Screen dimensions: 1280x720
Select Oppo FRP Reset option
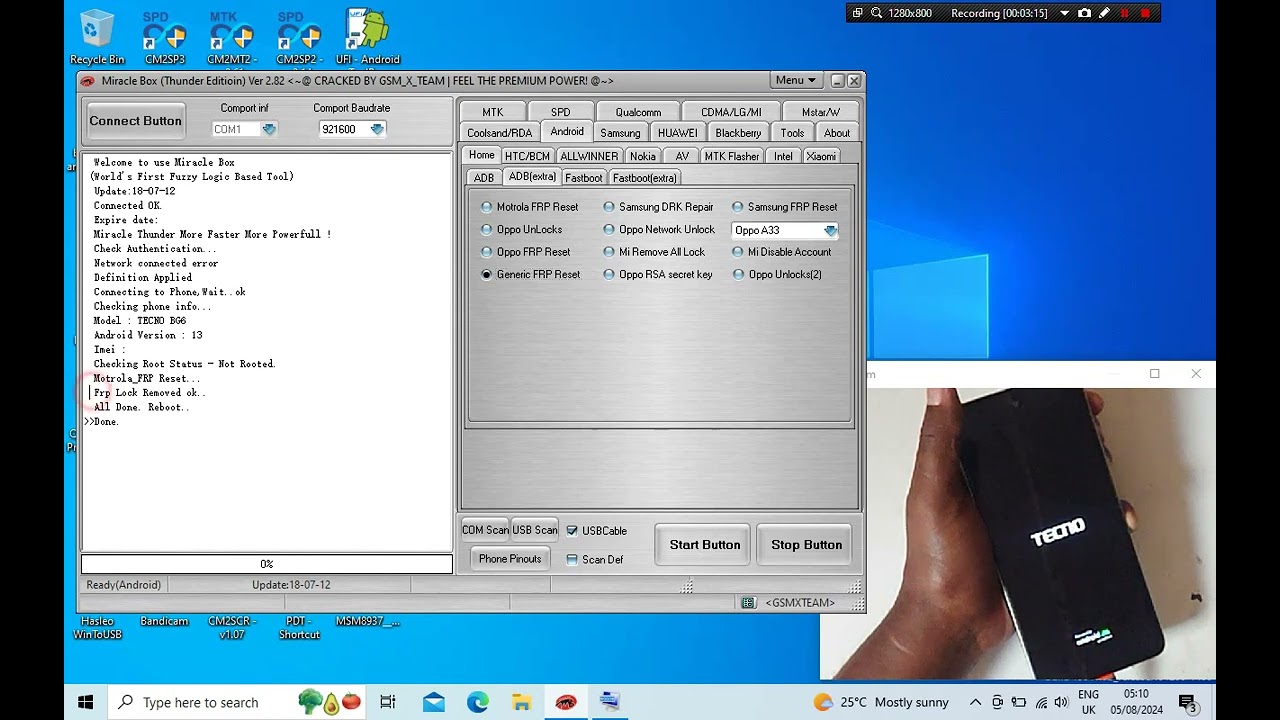point(525,252)
